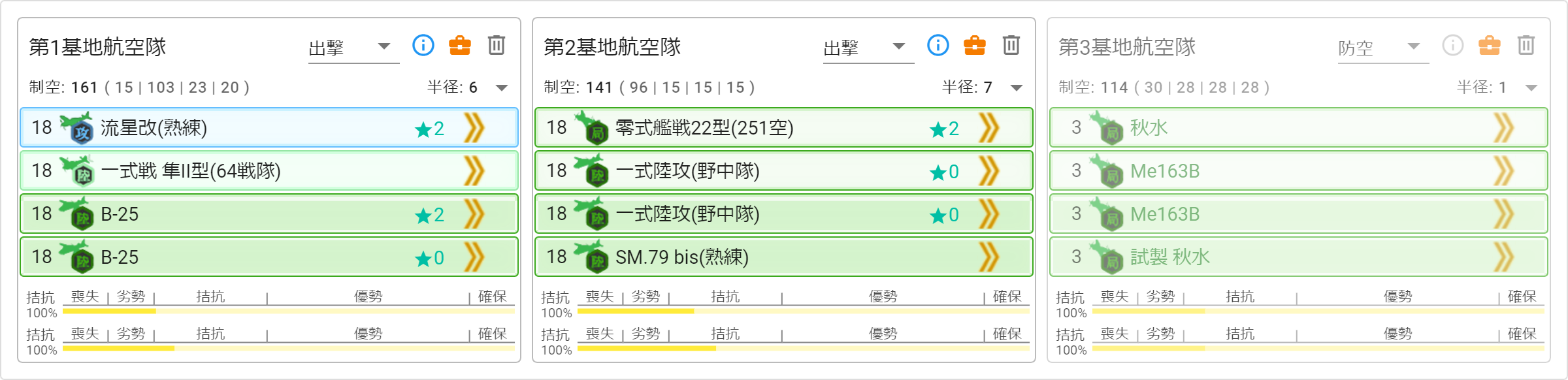The width and height of the screenshot is (1568, 380).
Task: Click first air-state bar of 第1基地航空隊
Action: (x=289, y=311)
